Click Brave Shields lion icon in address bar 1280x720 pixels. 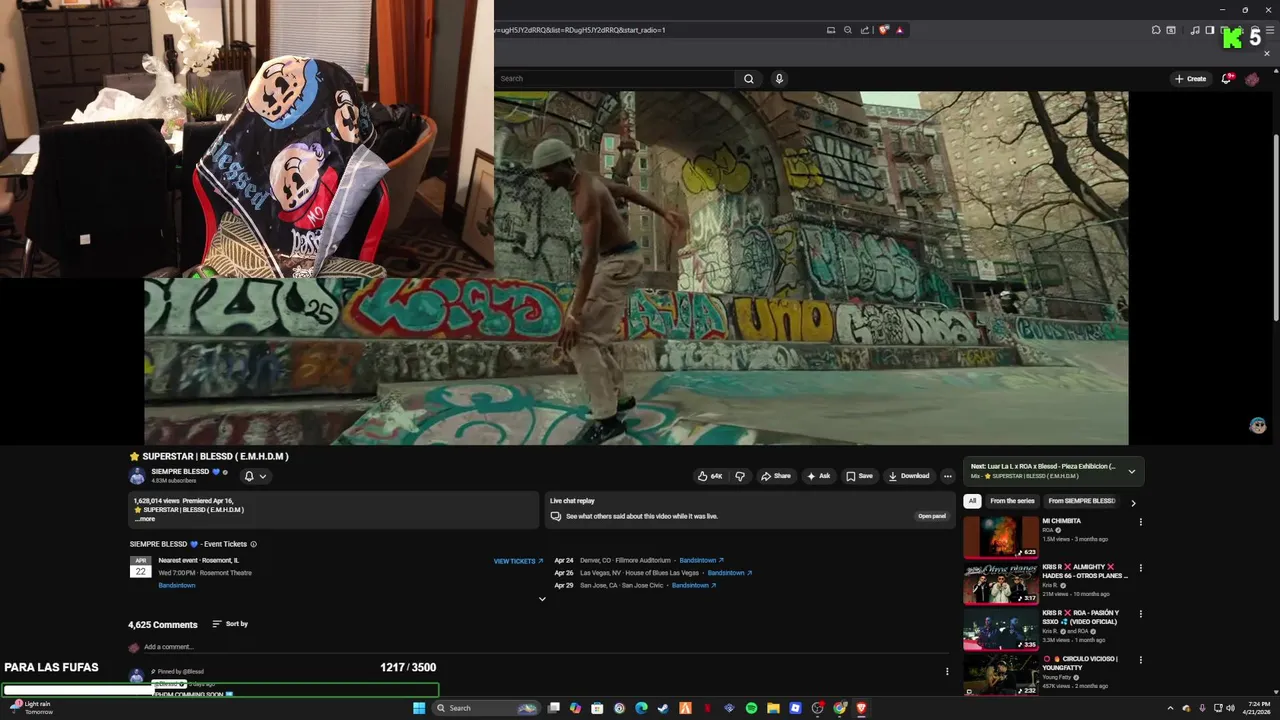pos(884,30)
